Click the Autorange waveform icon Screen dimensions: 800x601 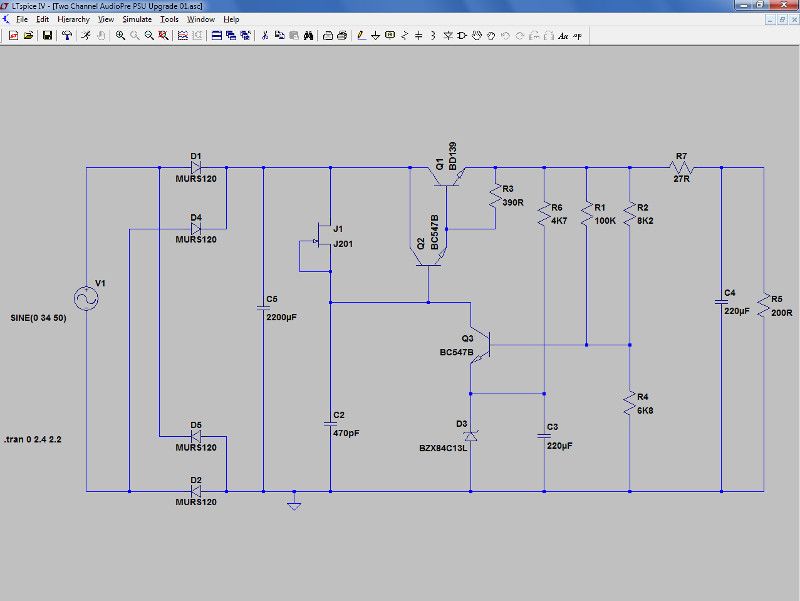coord(183,36)
